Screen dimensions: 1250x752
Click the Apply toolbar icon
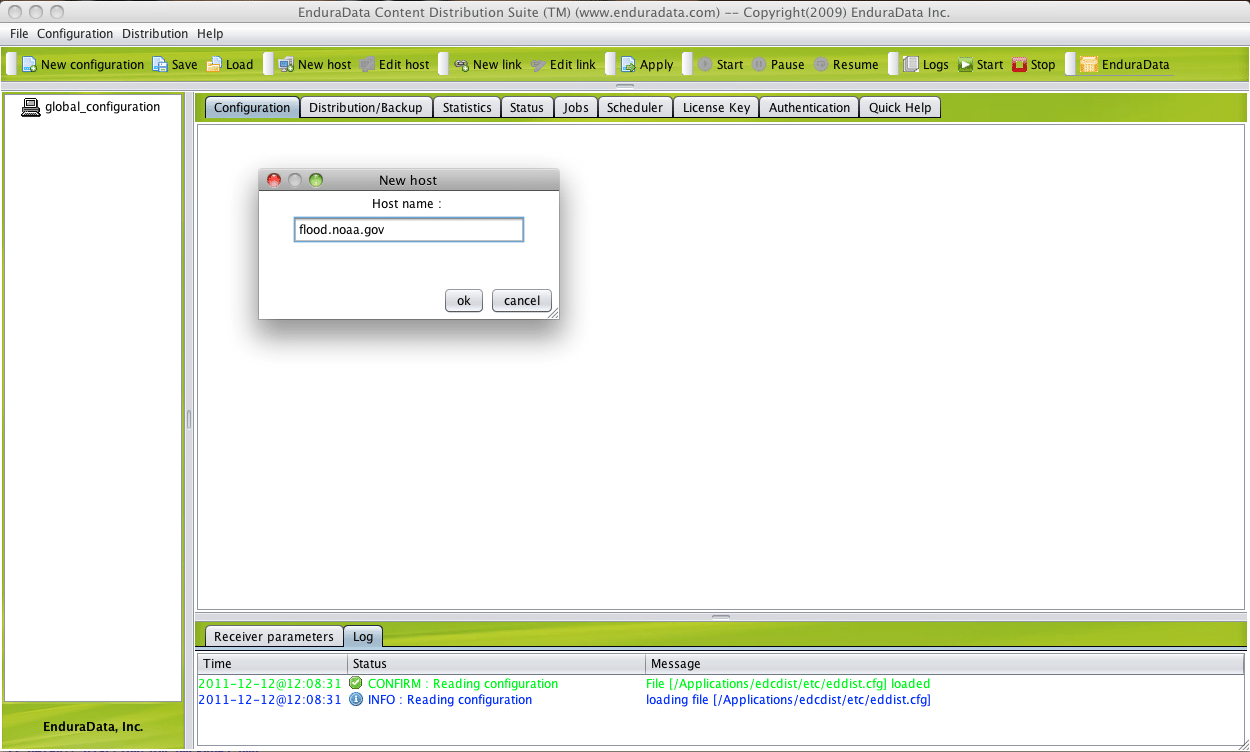tap(628, 64)
